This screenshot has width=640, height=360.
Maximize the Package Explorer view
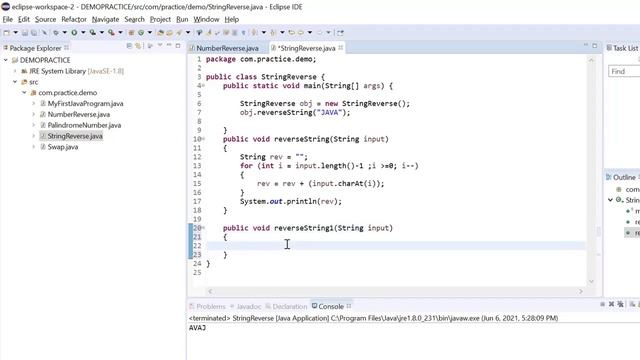coord(178,46)
